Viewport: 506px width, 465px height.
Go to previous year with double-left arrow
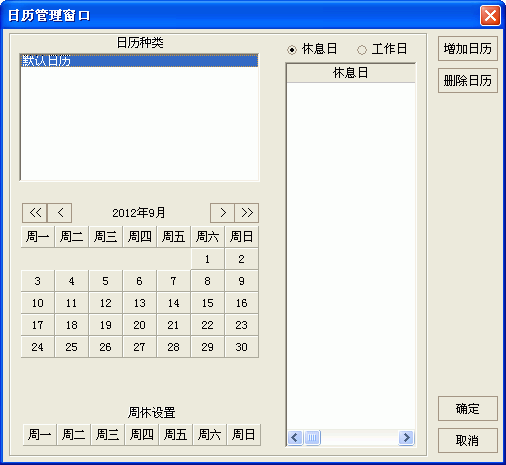point(35,213)
